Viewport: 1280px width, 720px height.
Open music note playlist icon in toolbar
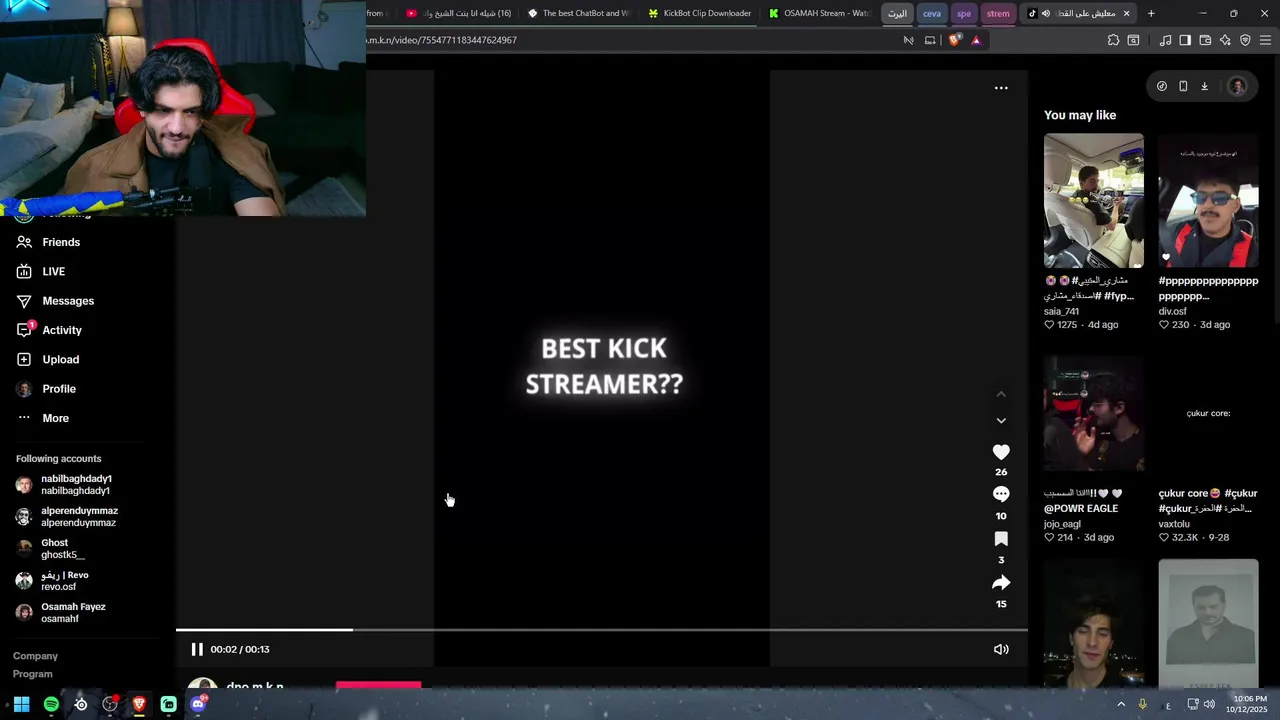(x=1165, y=40)
